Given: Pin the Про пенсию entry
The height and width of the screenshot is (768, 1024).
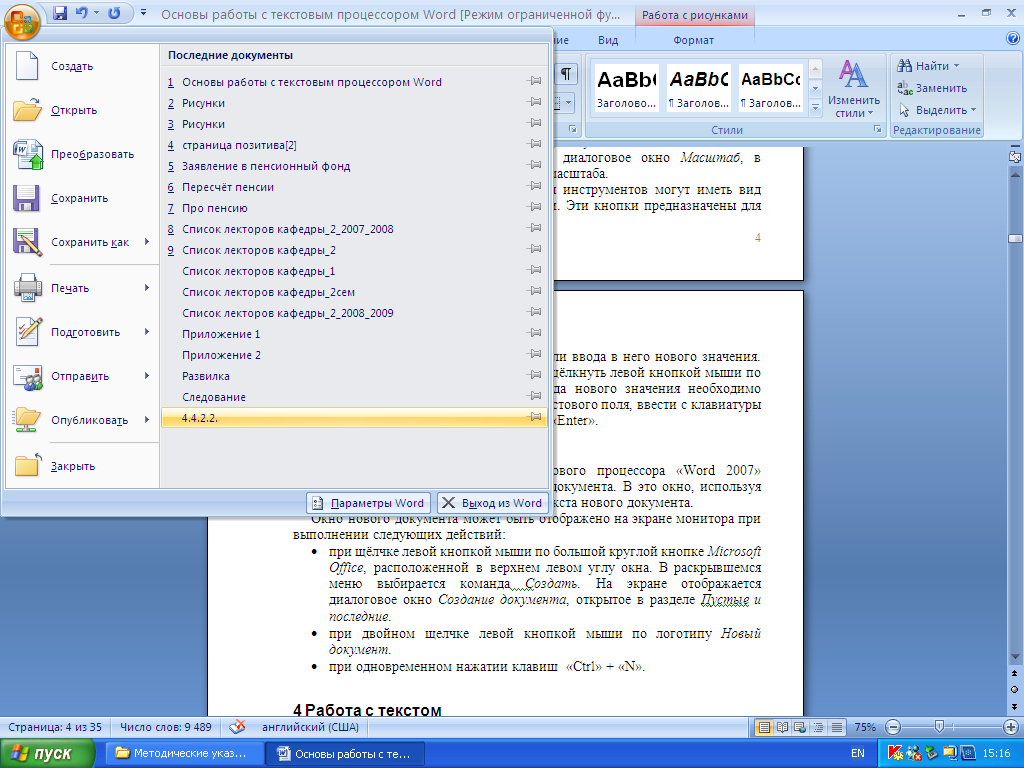Looking at the screenshot, I should [534, 207].
